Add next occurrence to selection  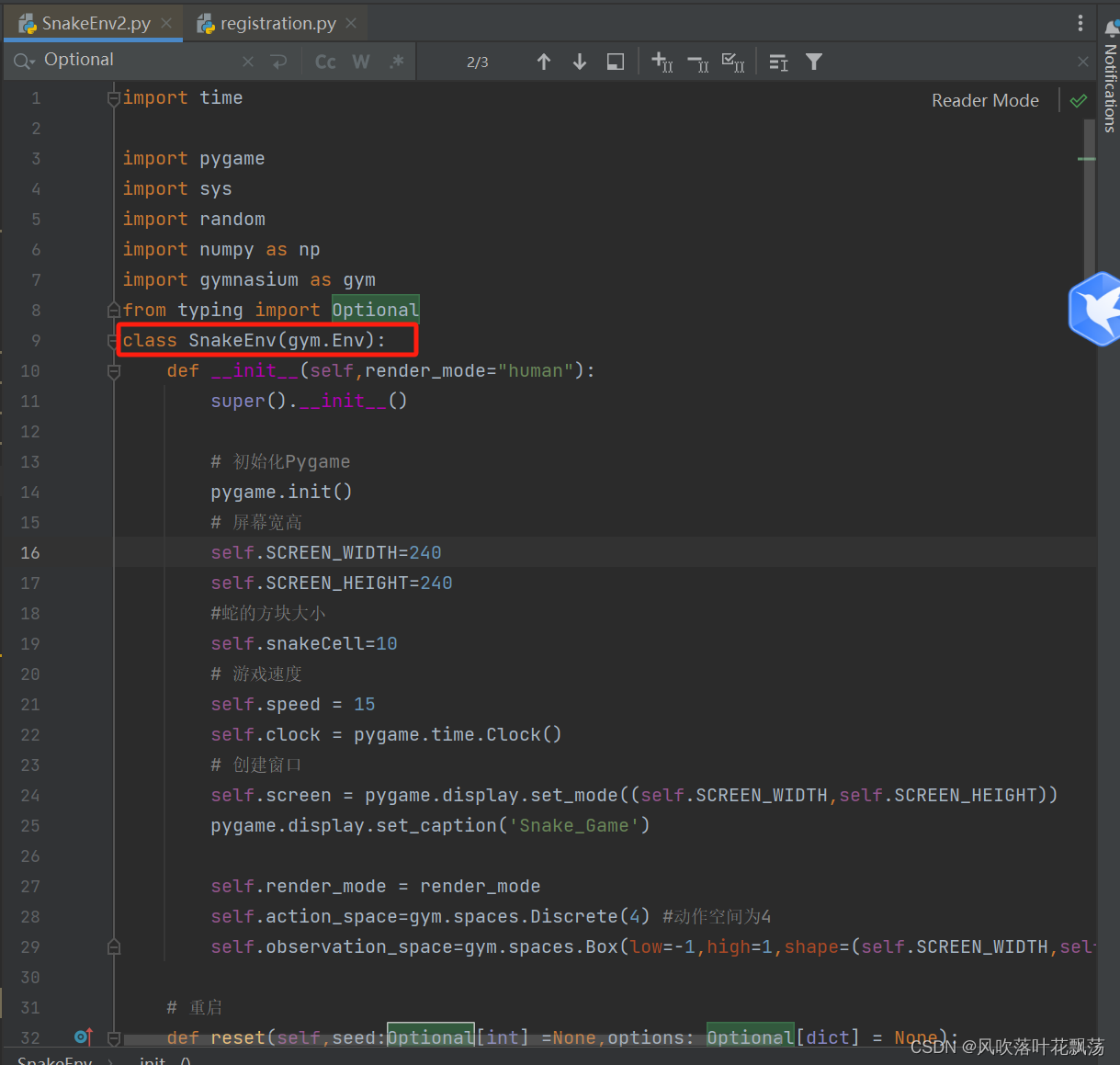coord(662,62)
